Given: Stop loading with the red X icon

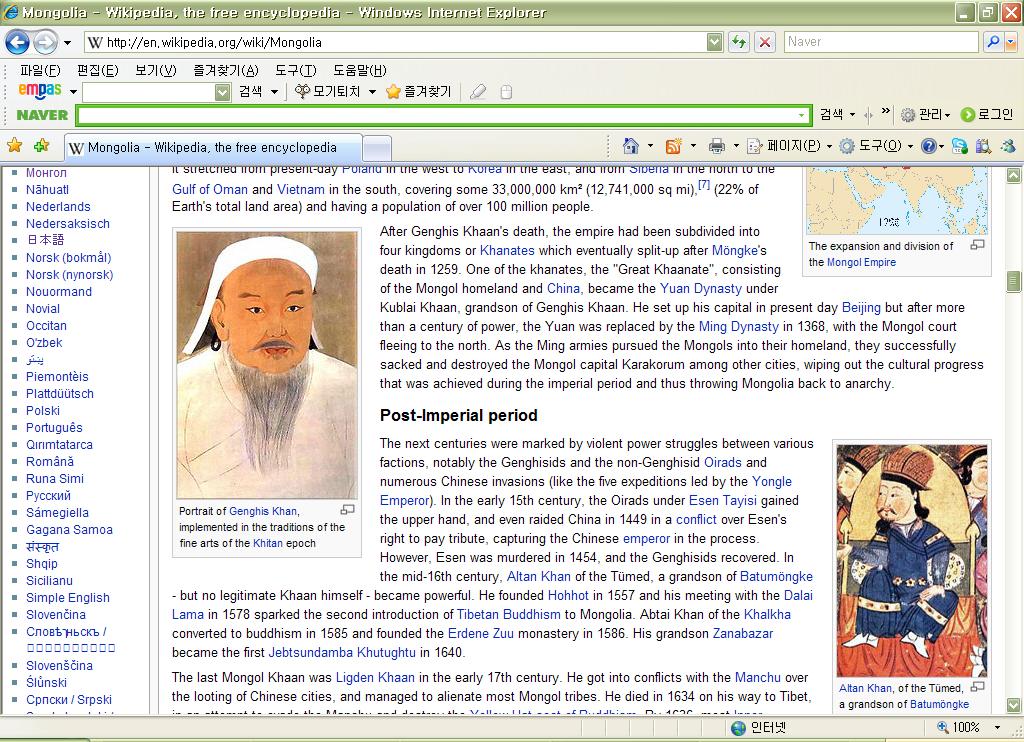Looking at the screenshot, I should tap(765, 42).
